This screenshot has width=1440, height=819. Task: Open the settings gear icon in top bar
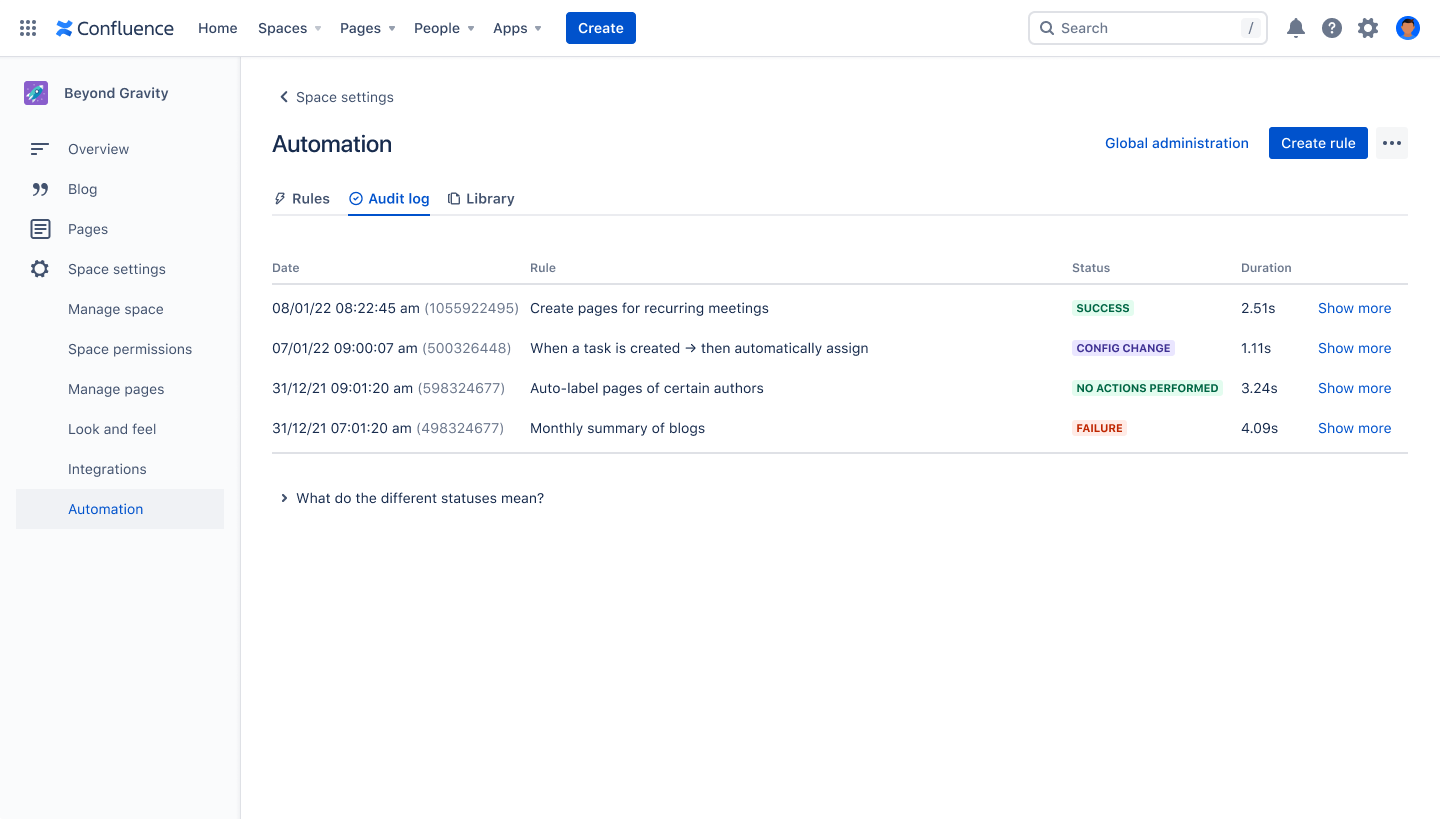coord(1368,27)
